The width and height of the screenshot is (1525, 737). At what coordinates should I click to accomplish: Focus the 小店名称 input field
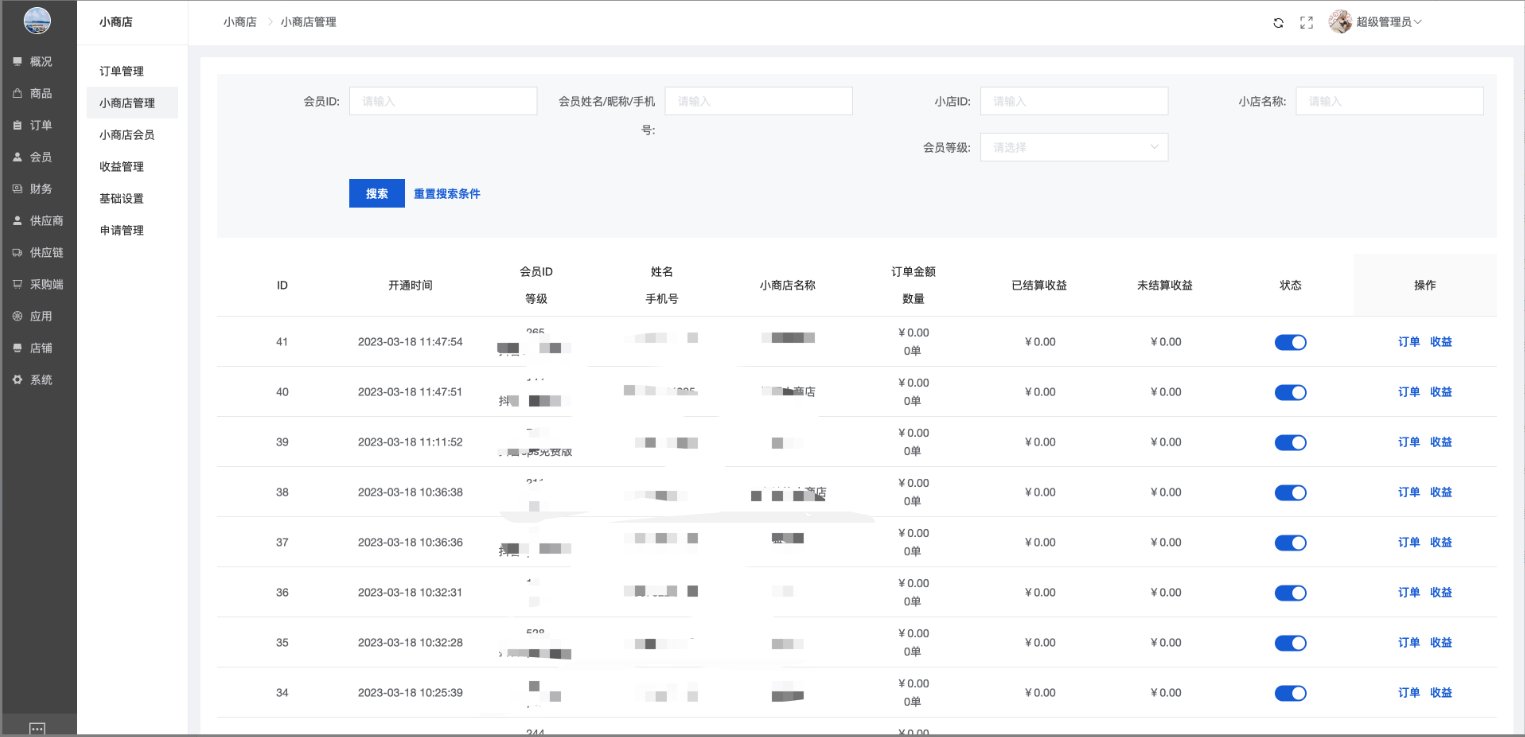(x=1389, y=101)
